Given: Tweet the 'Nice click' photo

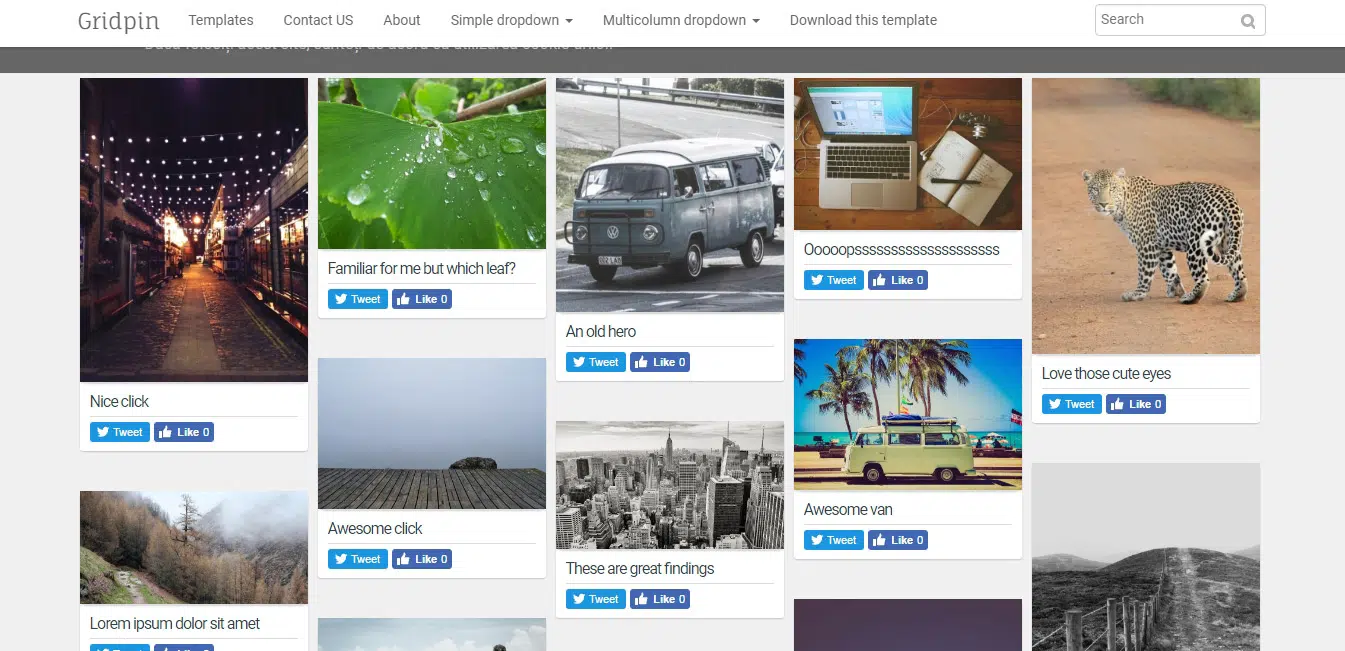Looking at the screenshot, I should 120,432.
